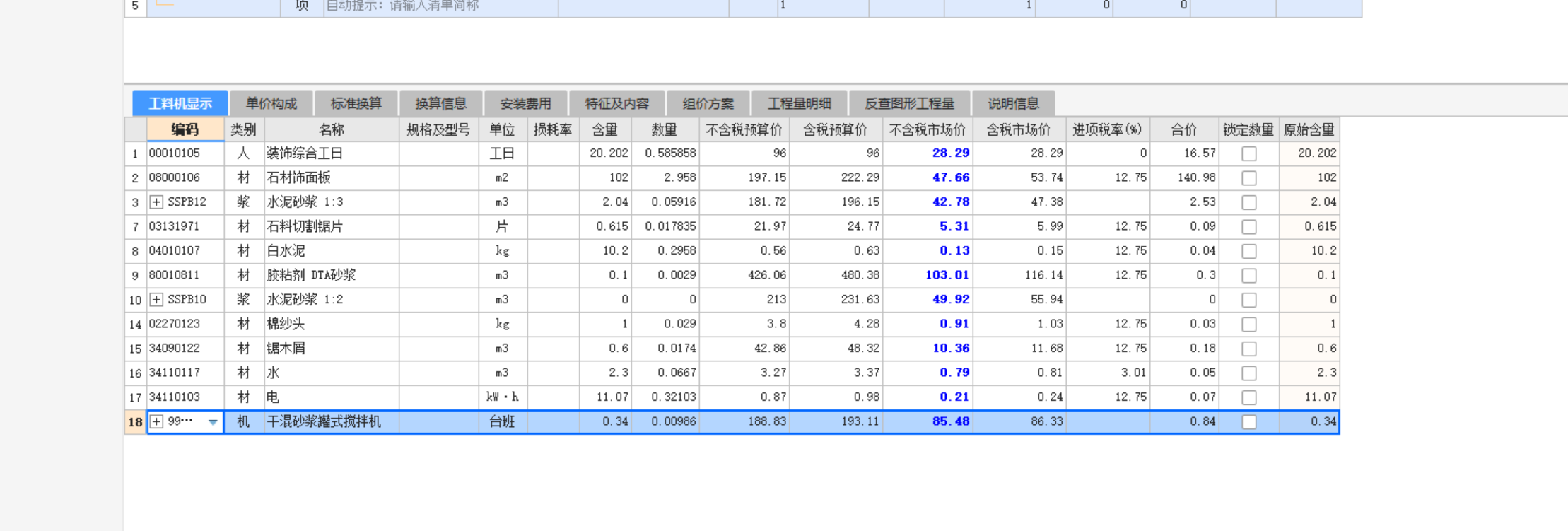Expand the row 18 machine code entry

click(156, 421)
